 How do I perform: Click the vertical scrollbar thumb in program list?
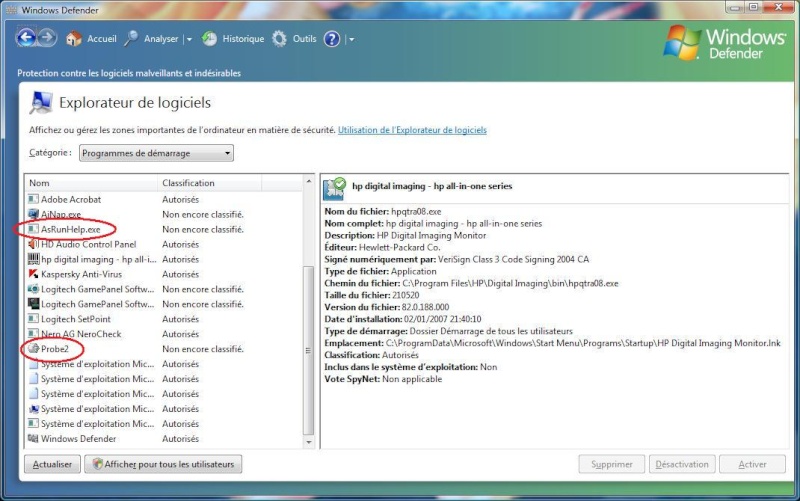point(308,350)
